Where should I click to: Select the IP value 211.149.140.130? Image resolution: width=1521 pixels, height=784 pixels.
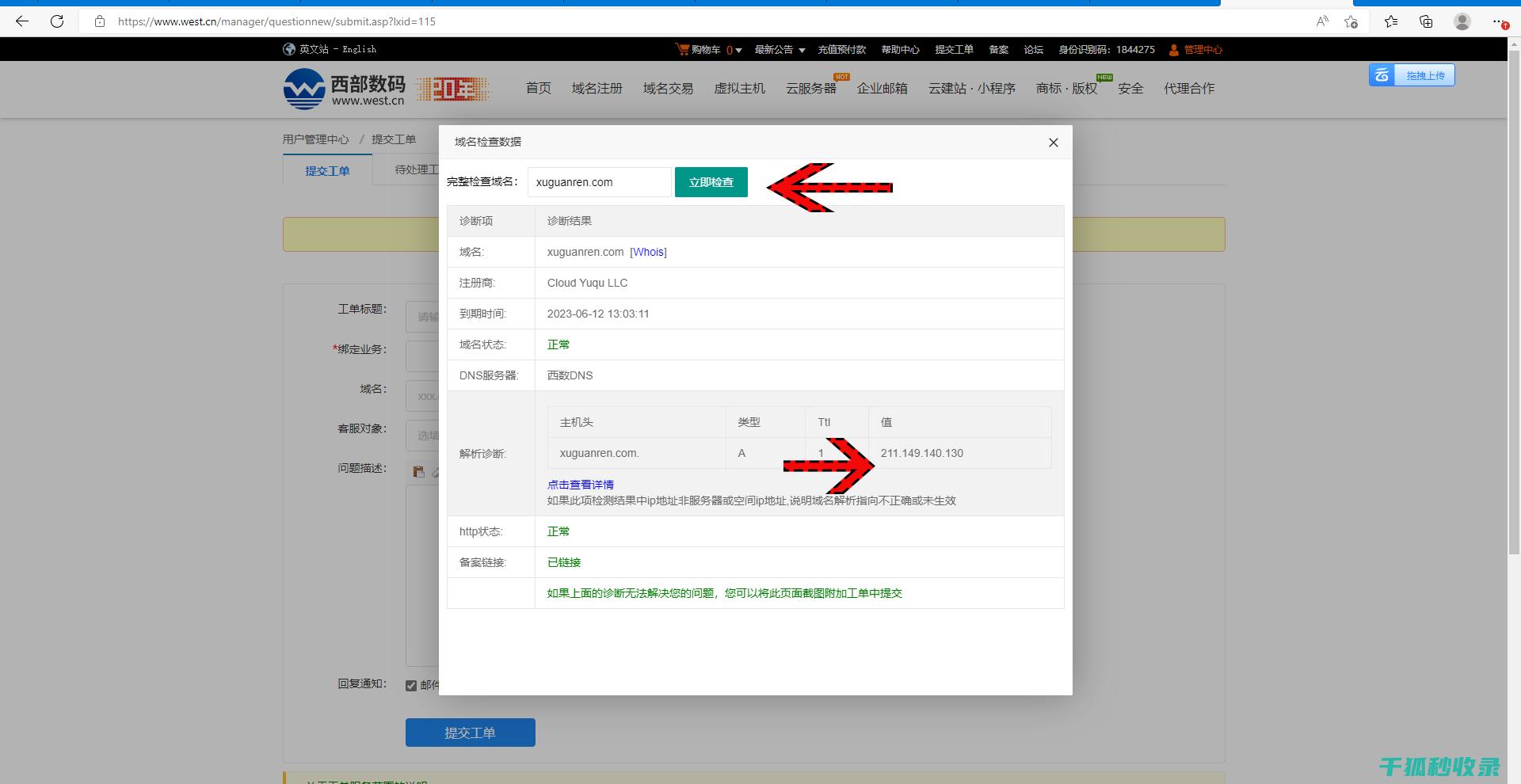(x=922, y=453)
